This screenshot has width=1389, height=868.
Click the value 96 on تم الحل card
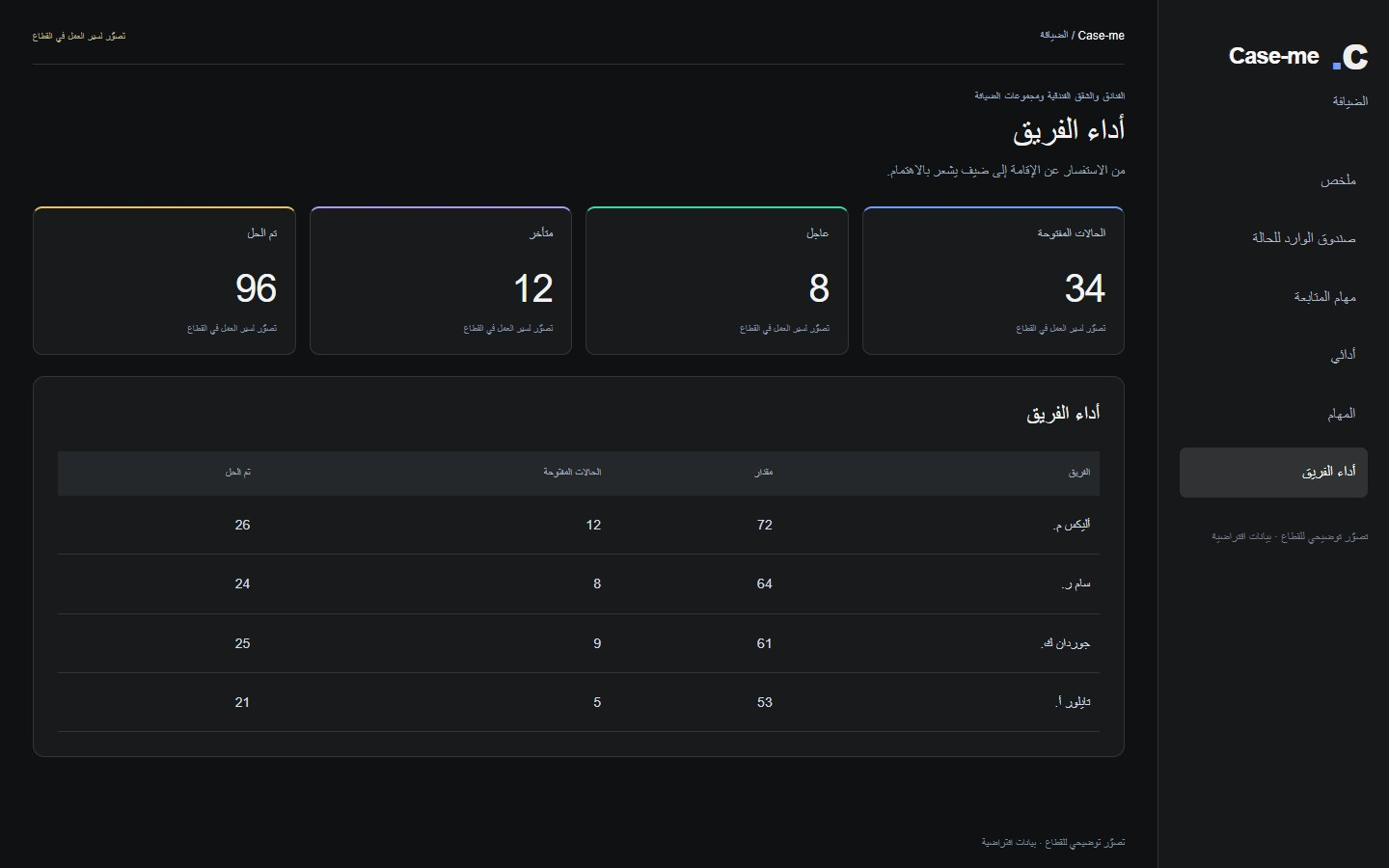[x=256, y=288]
